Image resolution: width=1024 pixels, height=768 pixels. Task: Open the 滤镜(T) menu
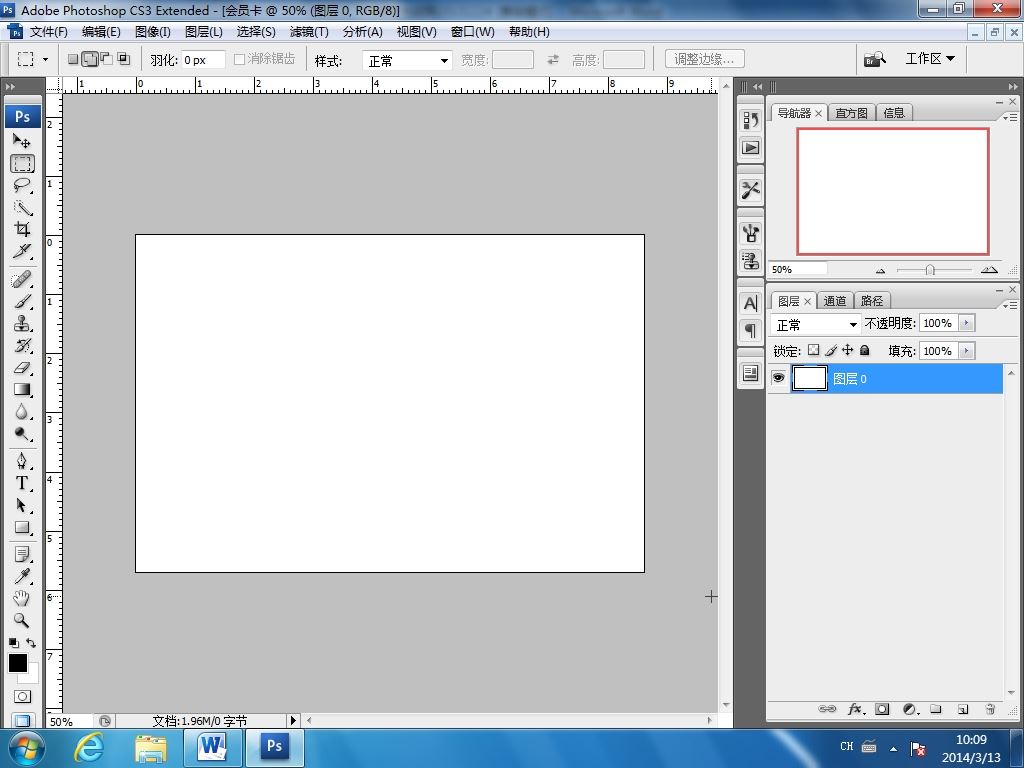click(309, 32)
